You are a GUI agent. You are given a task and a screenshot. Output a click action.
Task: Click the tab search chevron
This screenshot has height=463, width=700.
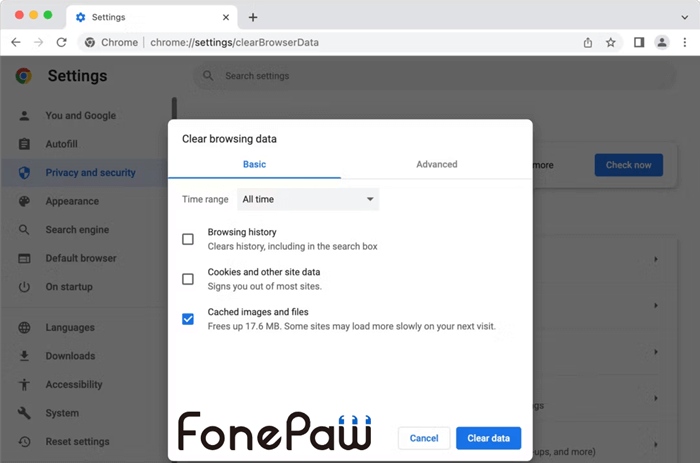point(684,17)
